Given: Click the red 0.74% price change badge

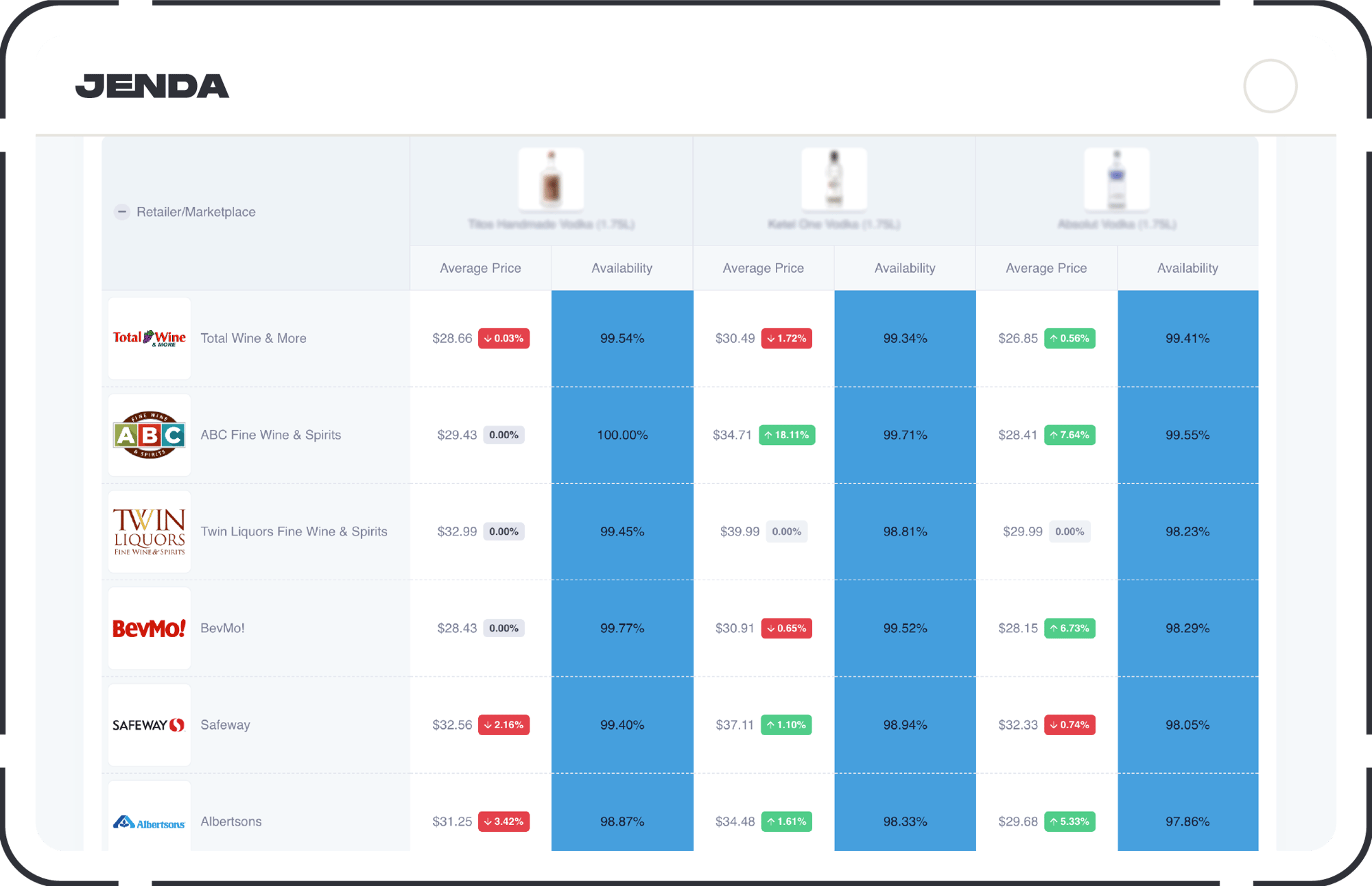Looking at the screenshot, I should [x=1069, y=725].
